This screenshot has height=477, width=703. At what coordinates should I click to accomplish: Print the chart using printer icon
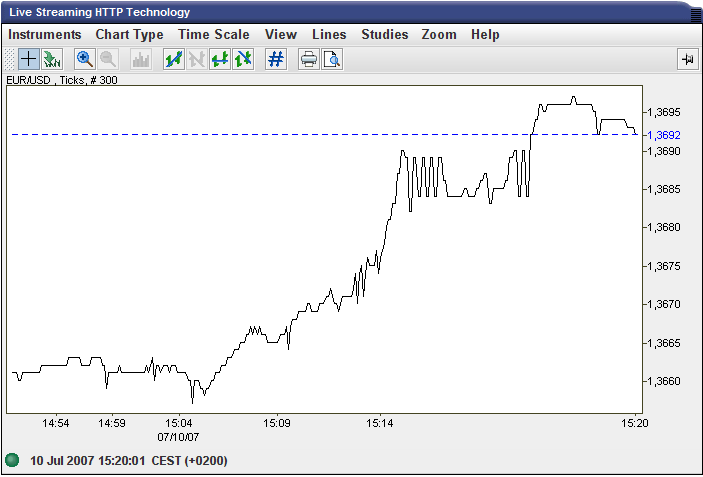pos(309,59)
